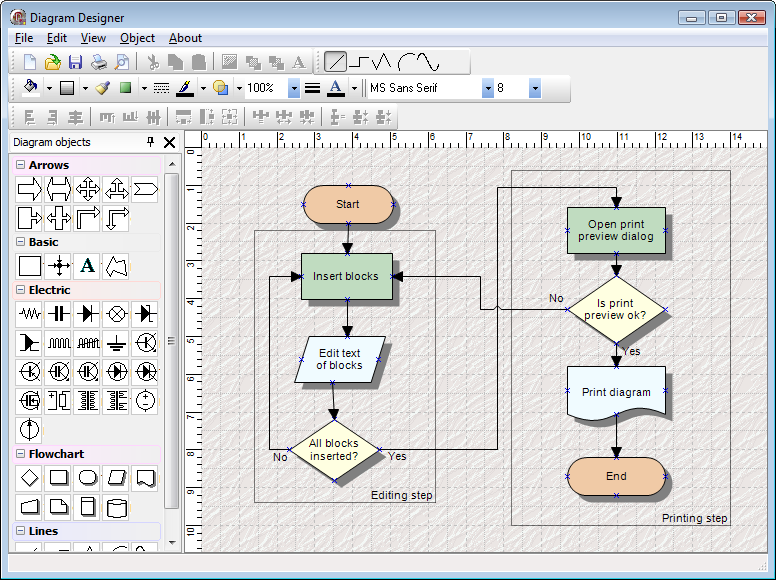Select the cylinder shape in the Flowchart group
Screen dimensions: 776x580
coord(117,506)
